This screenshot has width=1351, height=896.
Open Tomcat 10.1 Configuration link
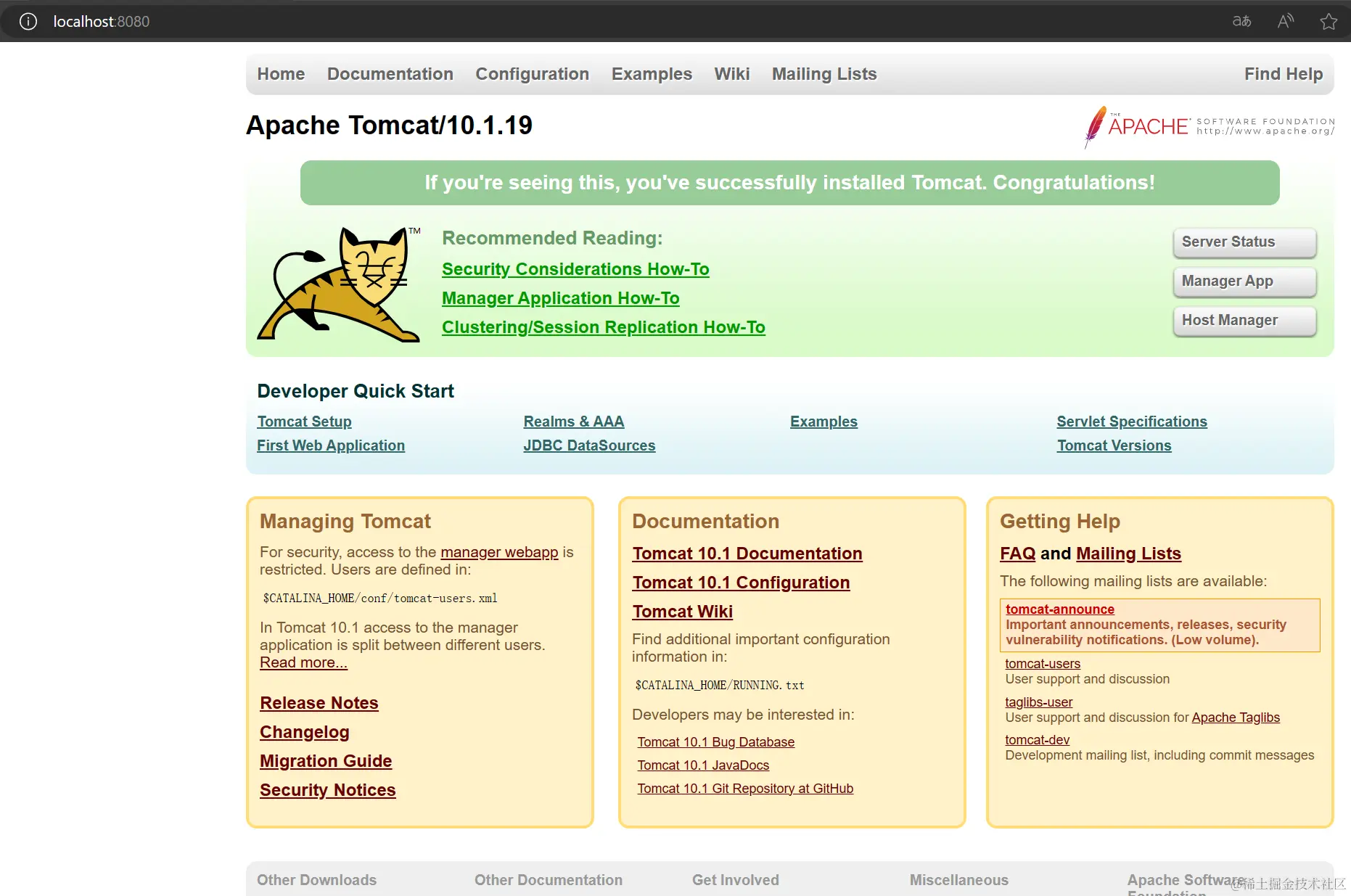[x=741, y=583]
